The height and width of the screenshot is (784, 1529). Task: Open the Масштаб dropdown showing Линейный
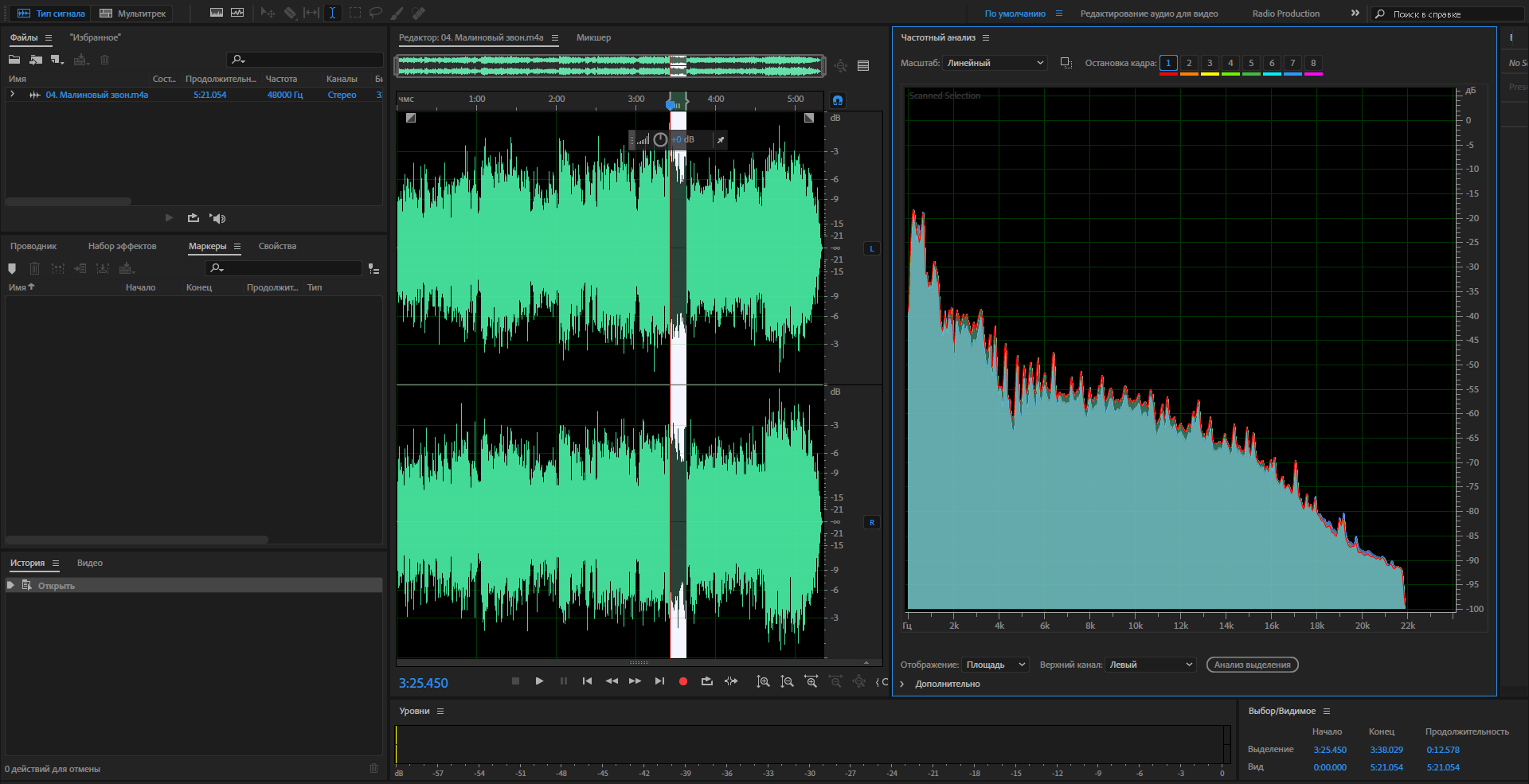click(x=995, y=63)
